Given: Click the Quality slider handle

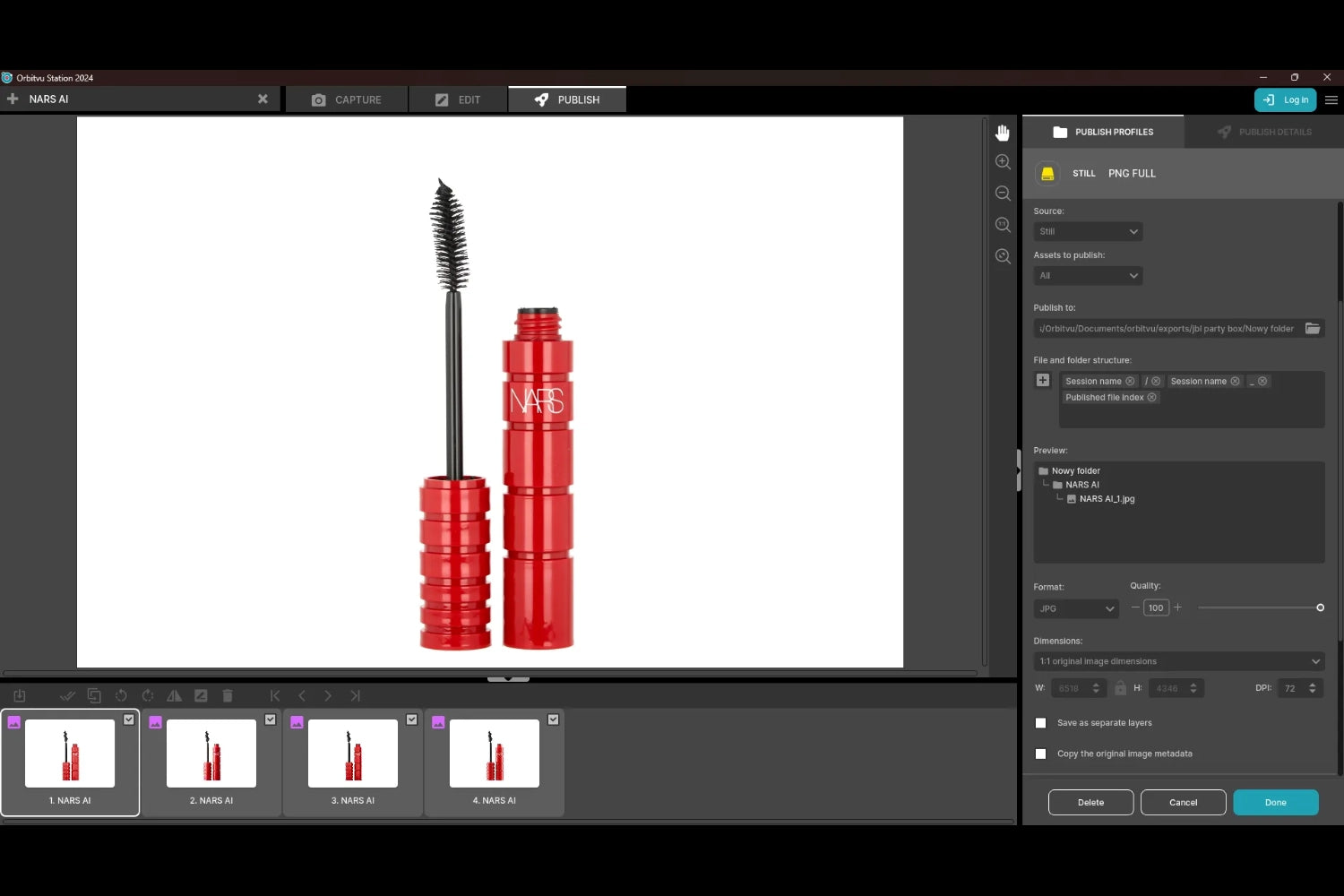Looking at the screenshot, I should pos(1320,608).
